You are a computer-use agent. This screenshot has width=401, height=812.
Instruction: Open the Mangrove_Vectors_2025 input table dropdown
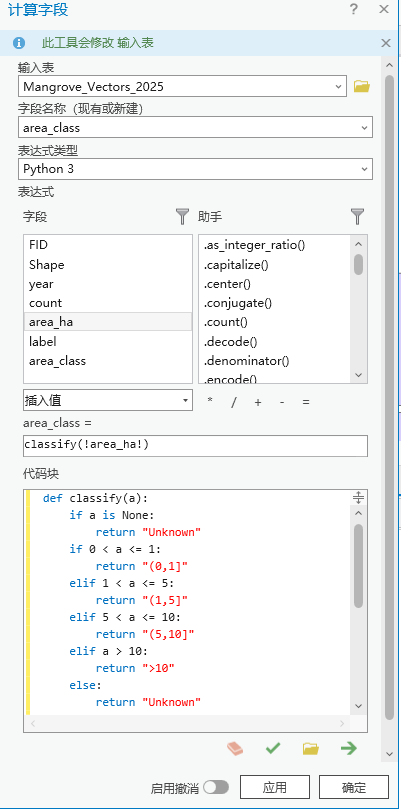182,86
